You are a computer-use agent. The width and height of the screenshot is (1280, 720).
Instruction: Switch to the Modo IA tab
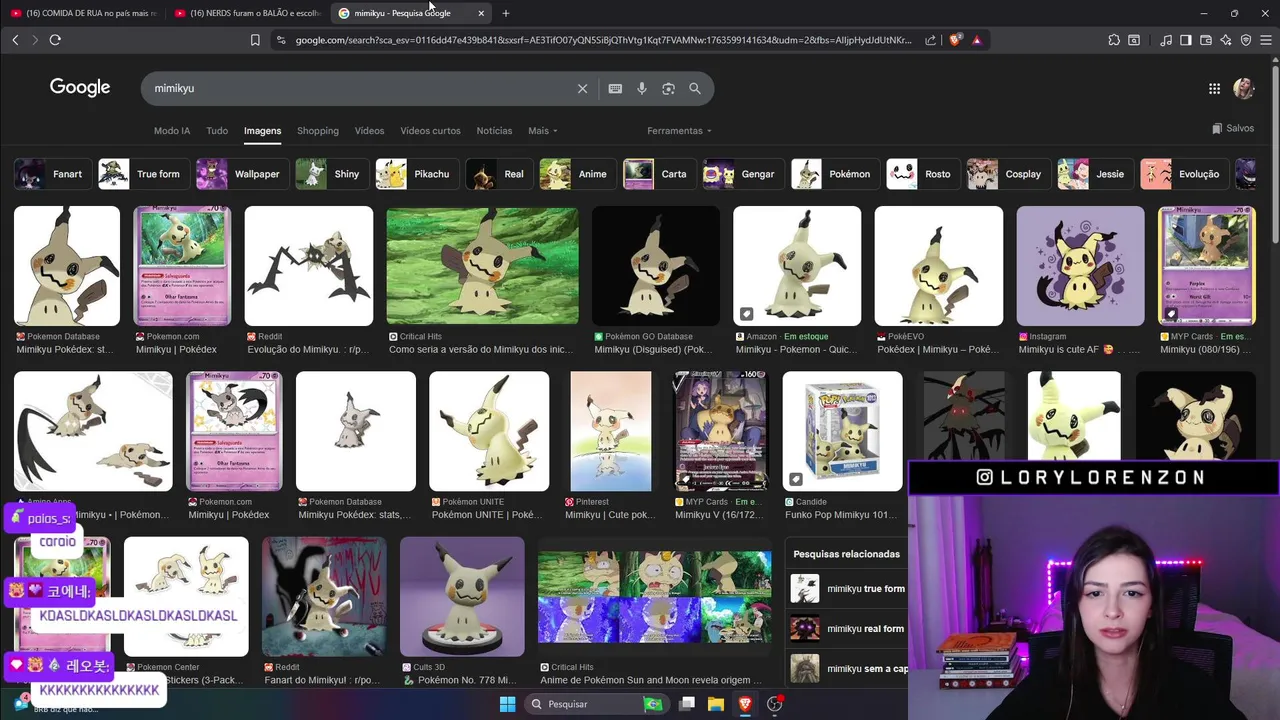[172, 131]
